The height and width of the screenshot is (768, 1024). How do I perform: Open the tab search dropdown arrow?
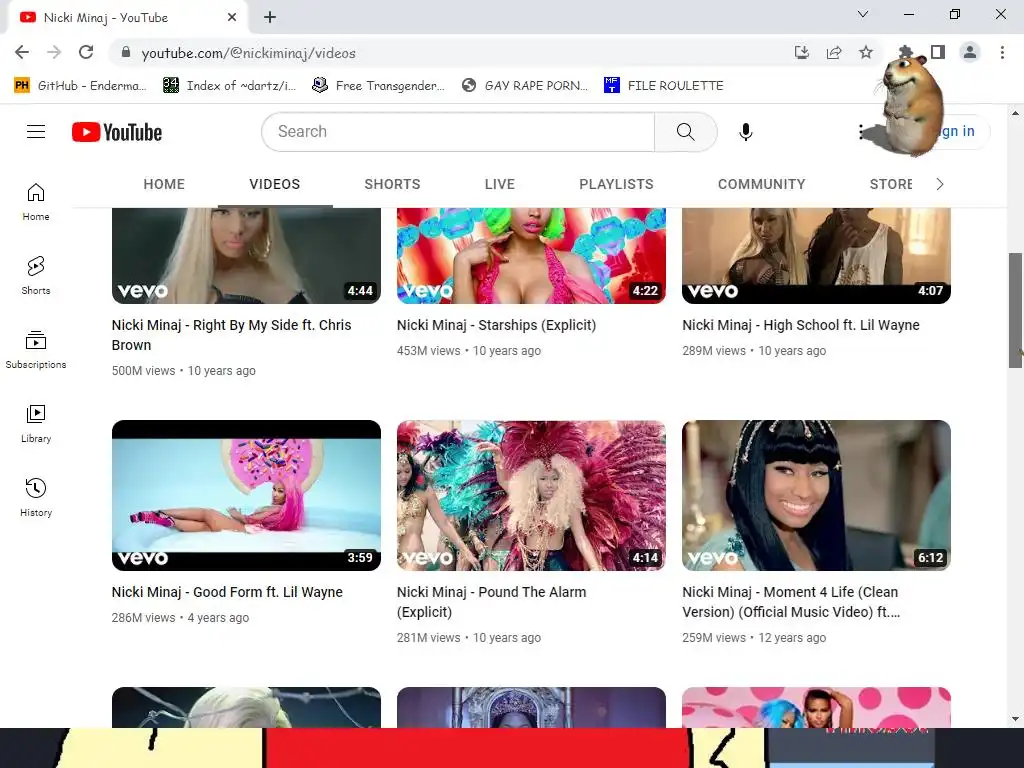click(863, 14)
